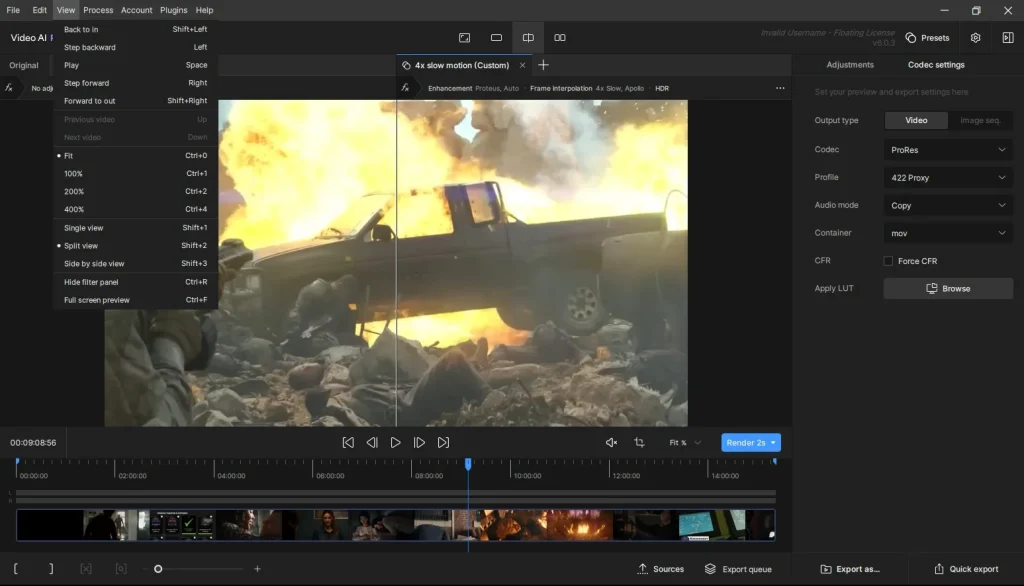Choose 200% zoom in View menu

[135, 191]
